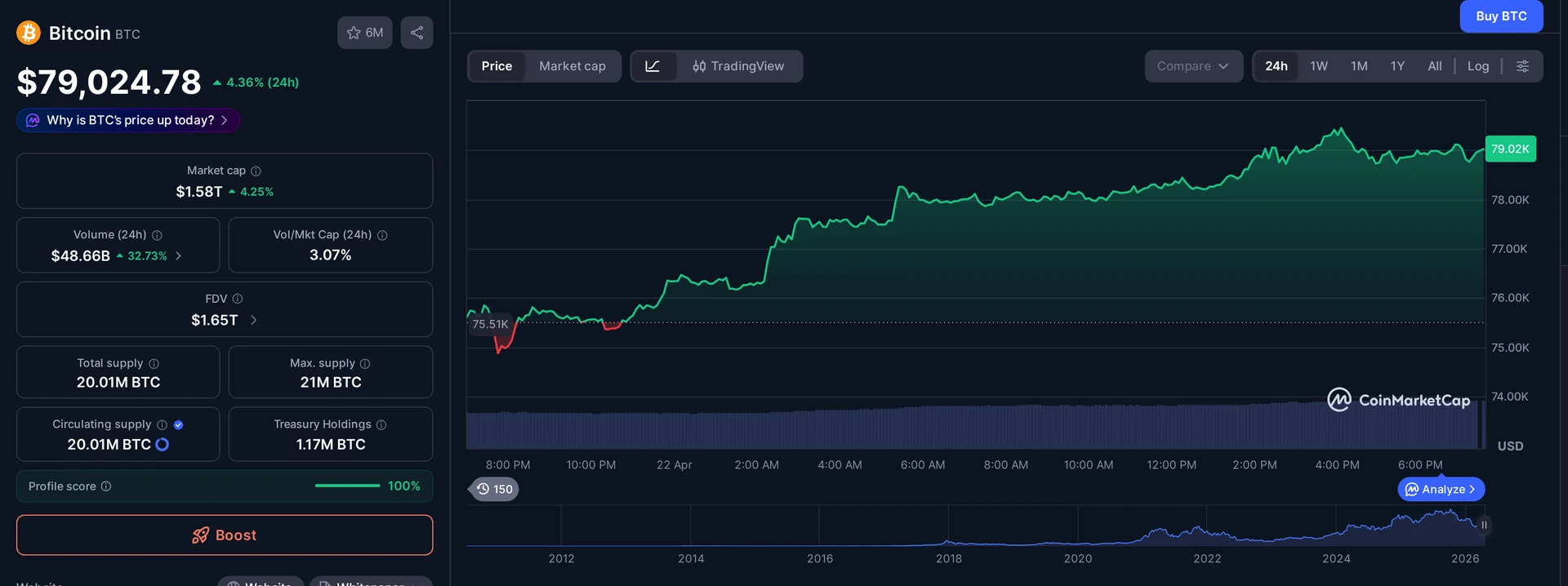Image resolution: width=1568 pixels, height=586 pixels.
Task: Switch to TradingView chart
Action: tap(738, 66)
